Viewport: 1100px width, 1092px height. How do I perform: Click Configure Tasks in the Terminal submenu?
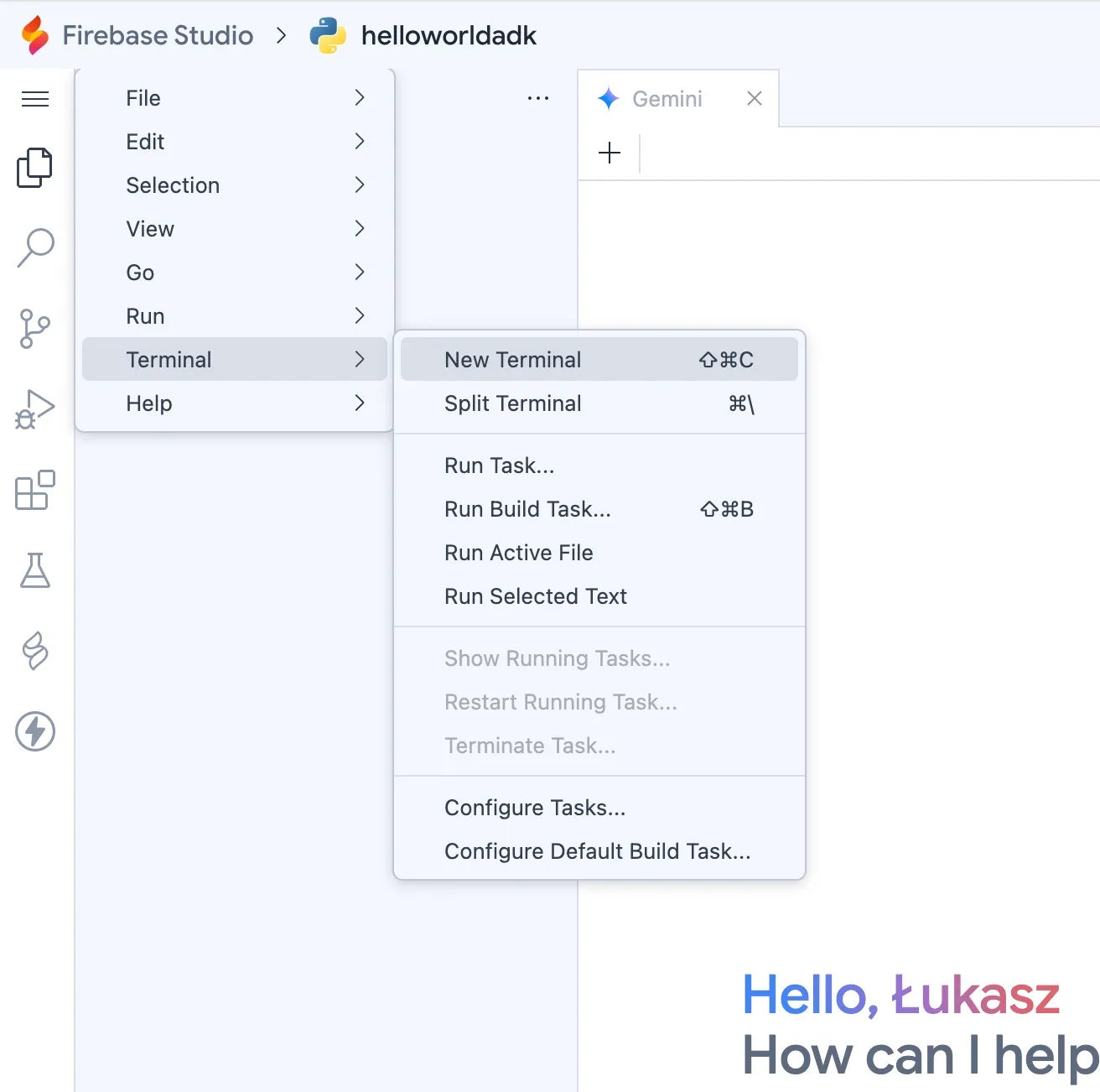[535, 807]
